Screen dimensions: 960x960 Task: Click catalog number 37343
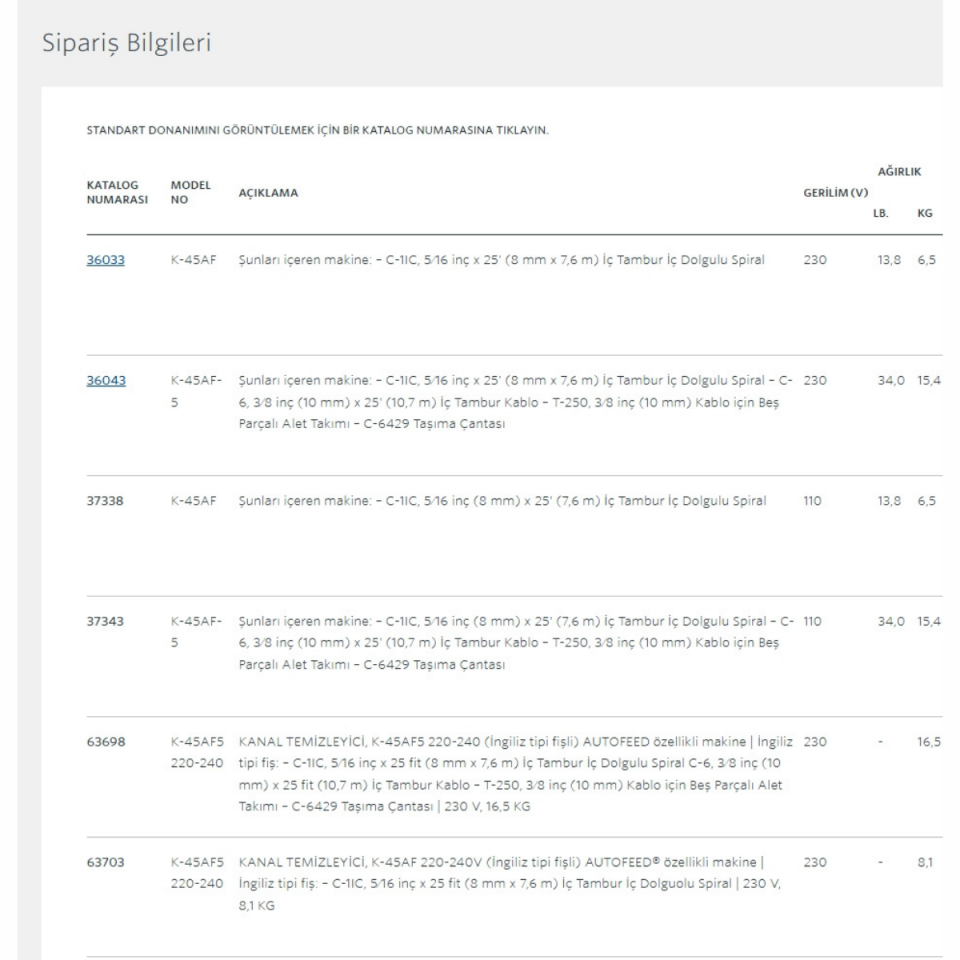(x=105, y=622)
